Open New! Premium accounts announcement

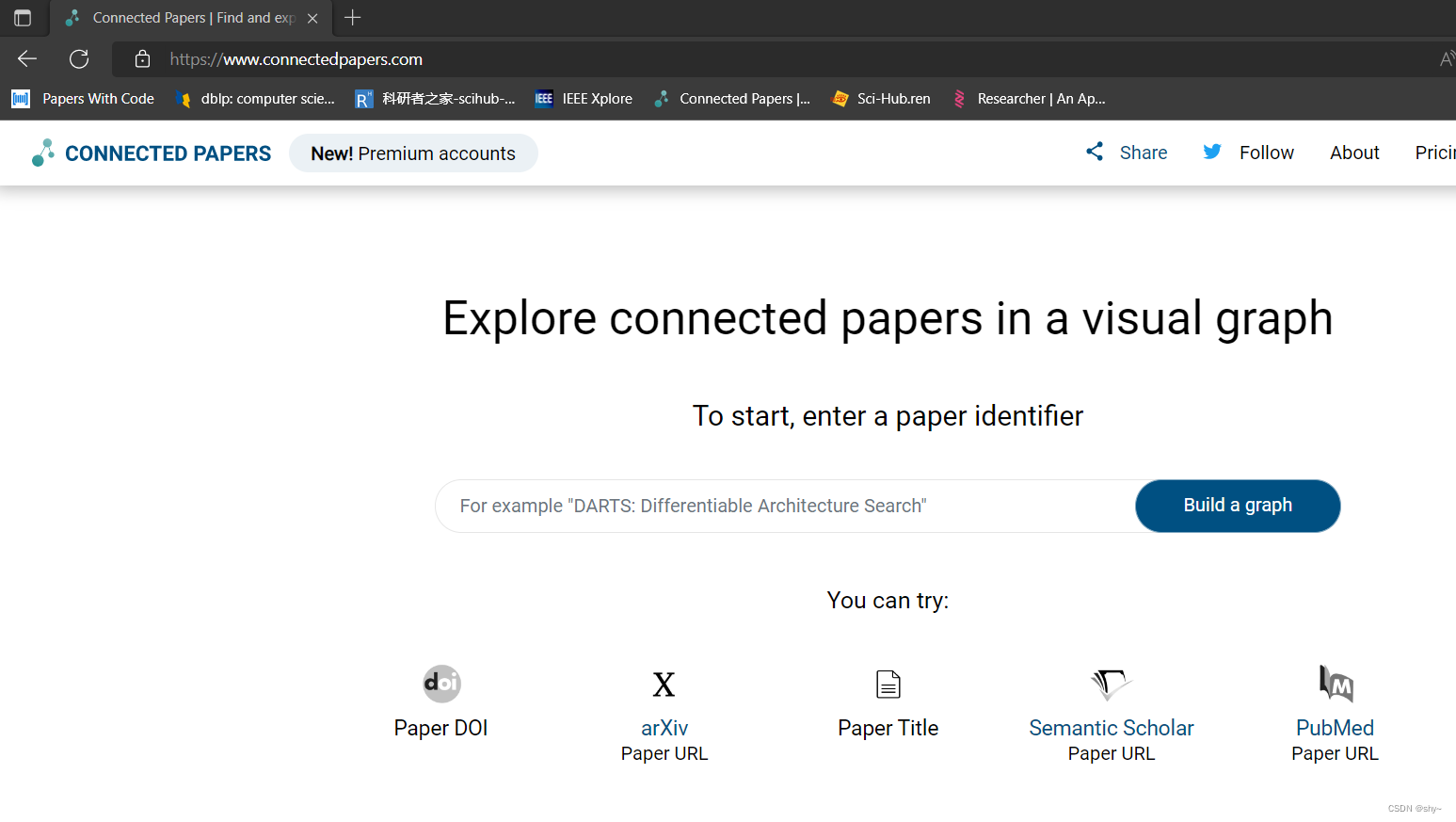413,153
